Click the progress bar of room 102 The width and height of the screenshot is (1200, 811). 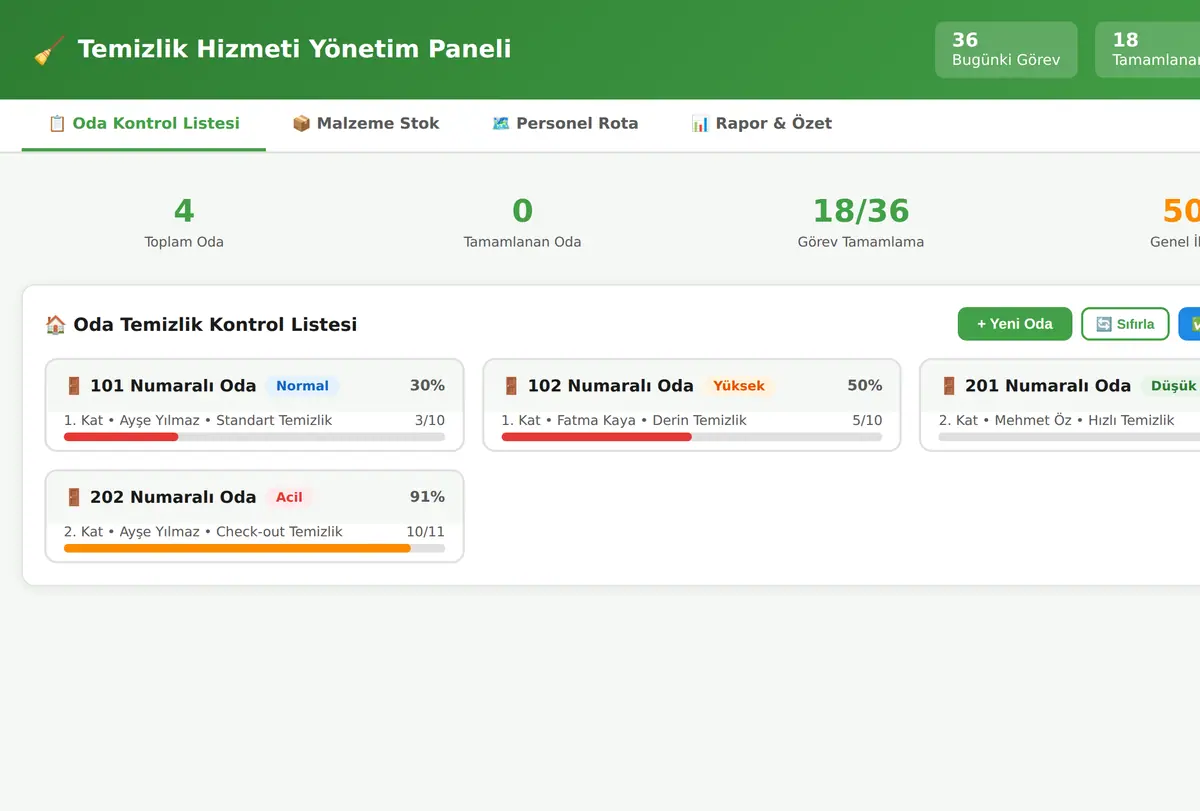pos(692,437)
